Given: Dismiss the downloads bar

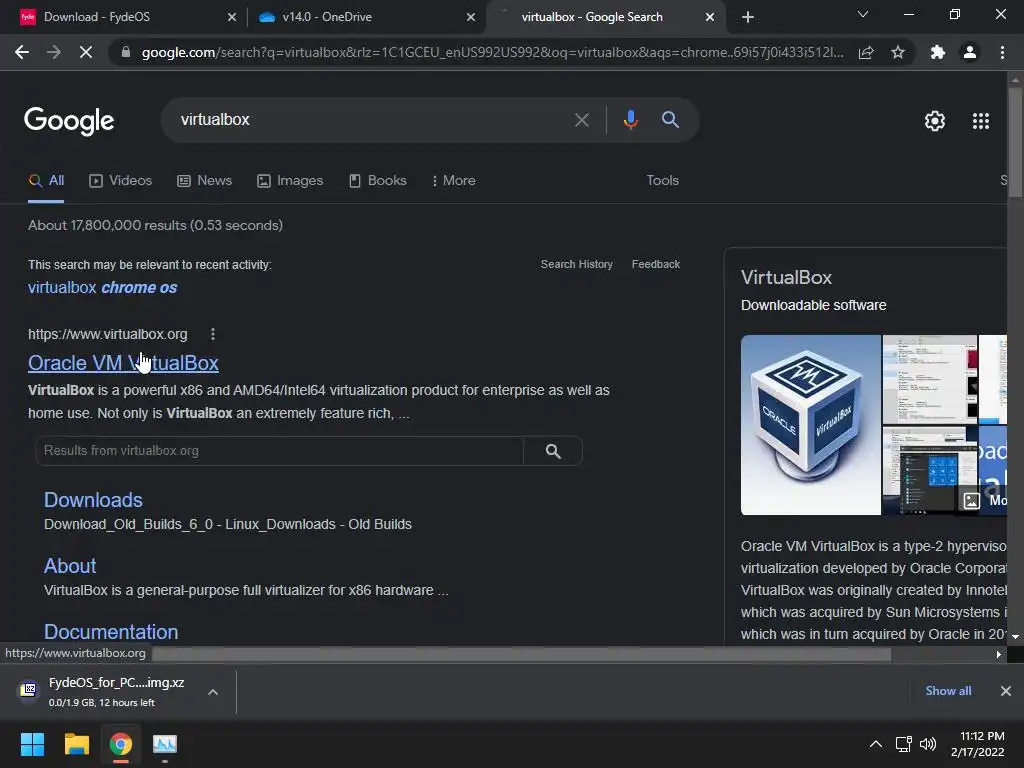Looking at the screenshot, I should [x=1006, y=691].
